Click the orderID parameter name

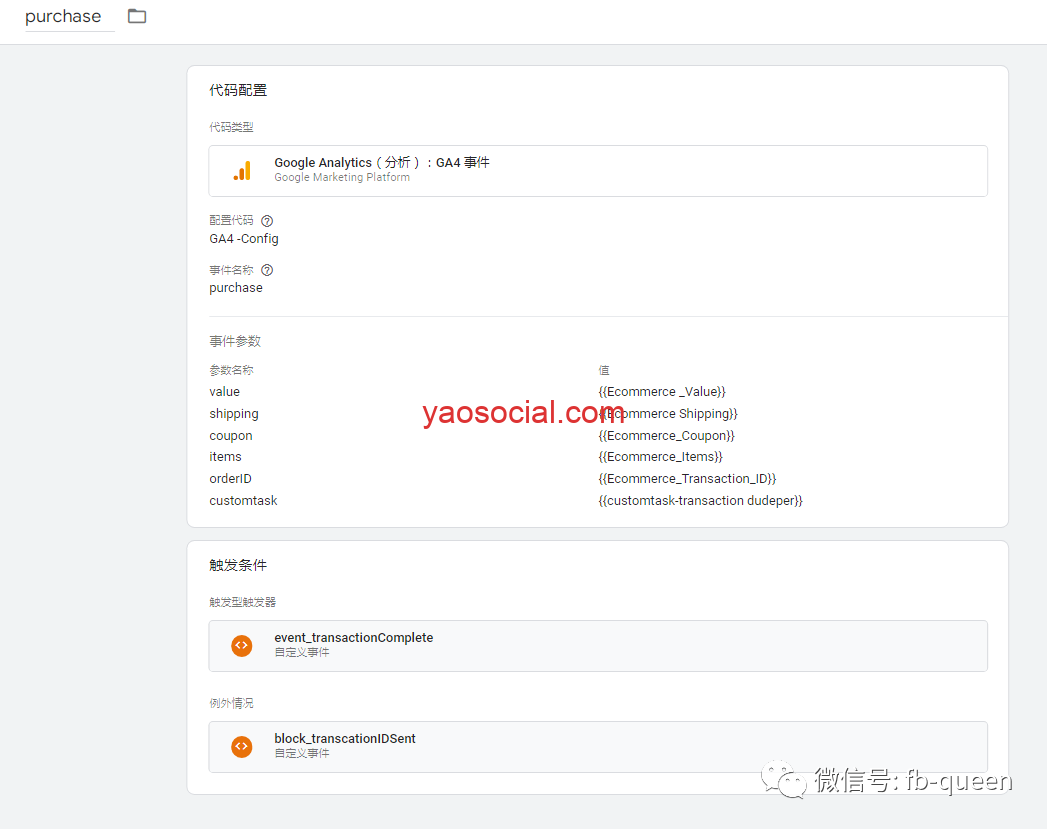pyautogui.click(x=230, y=479)
